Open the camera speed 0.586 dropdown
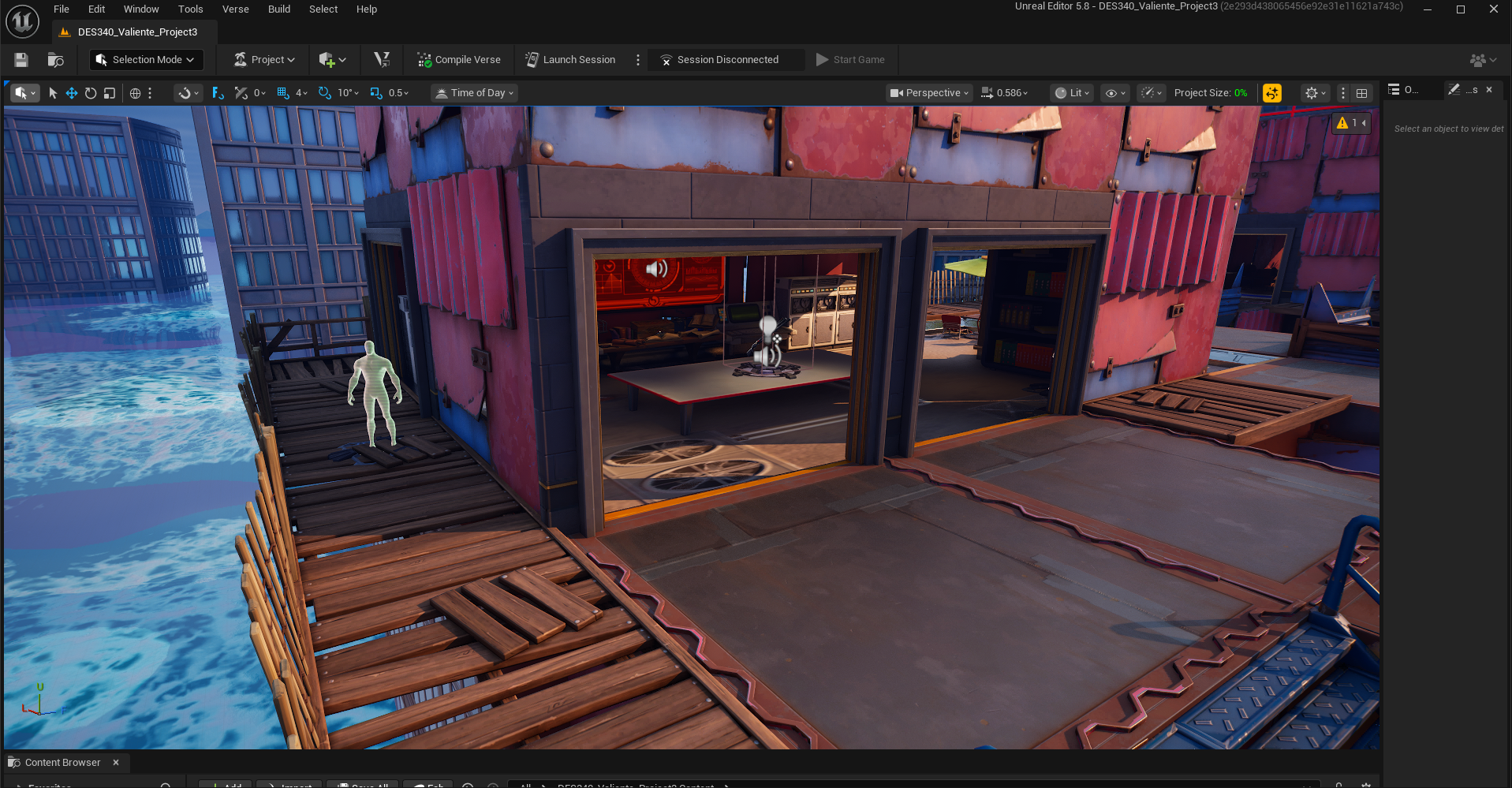This screenshot has width=1512, height=788. tap(1005, 93)
